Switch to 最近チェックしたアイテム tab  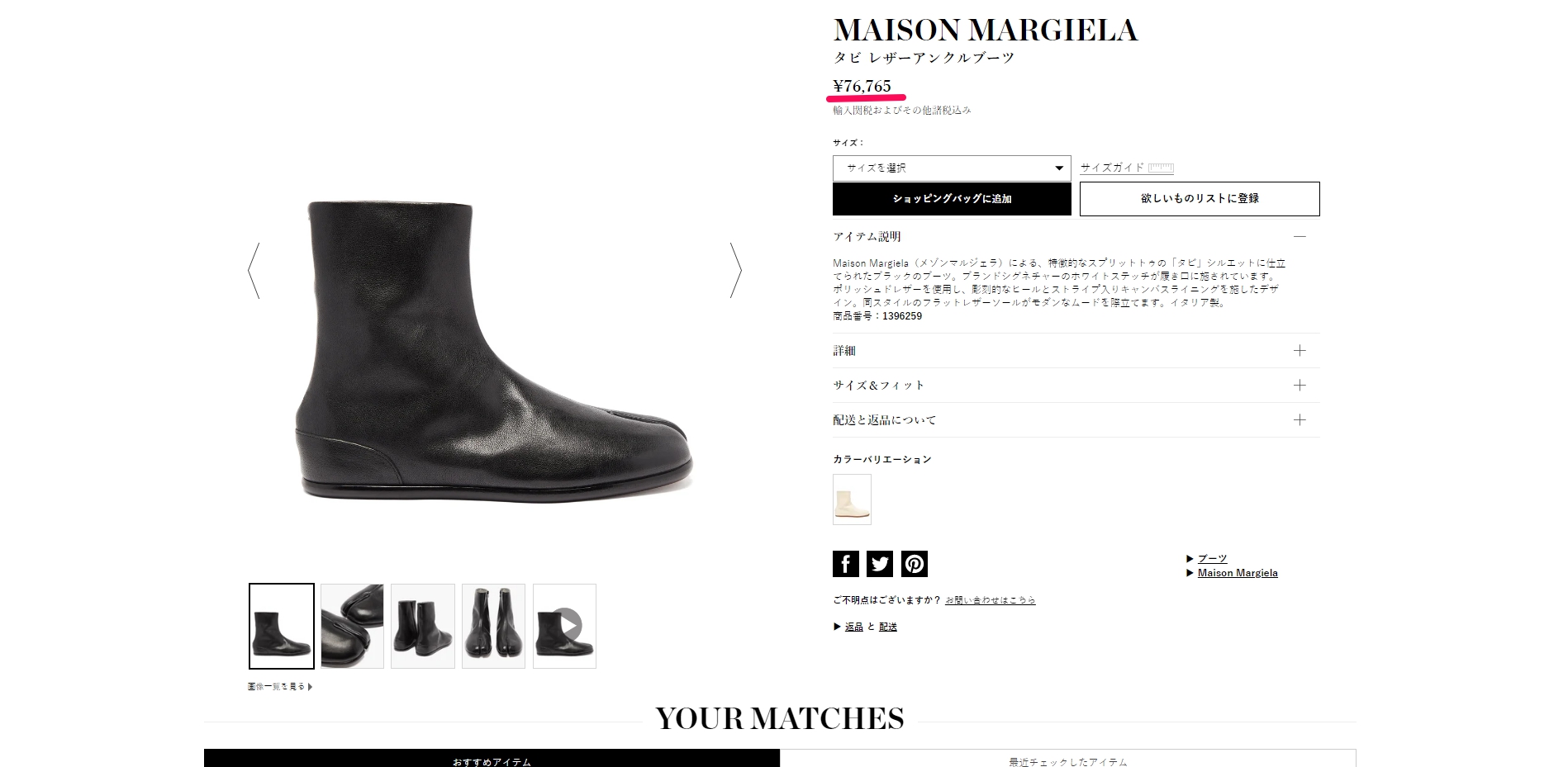click(1068, 759)
